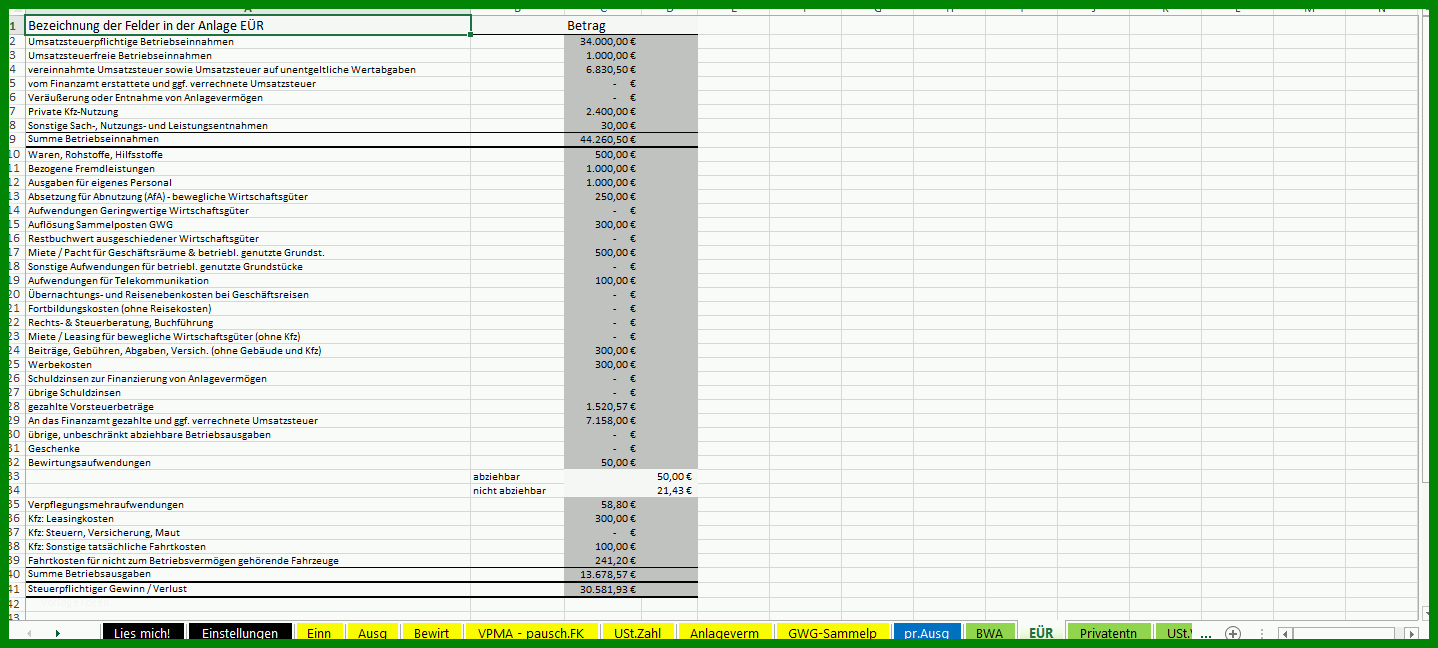Go to next sheet tabs arrow
Screen dimensions: 1438x648
click(57, 633)
